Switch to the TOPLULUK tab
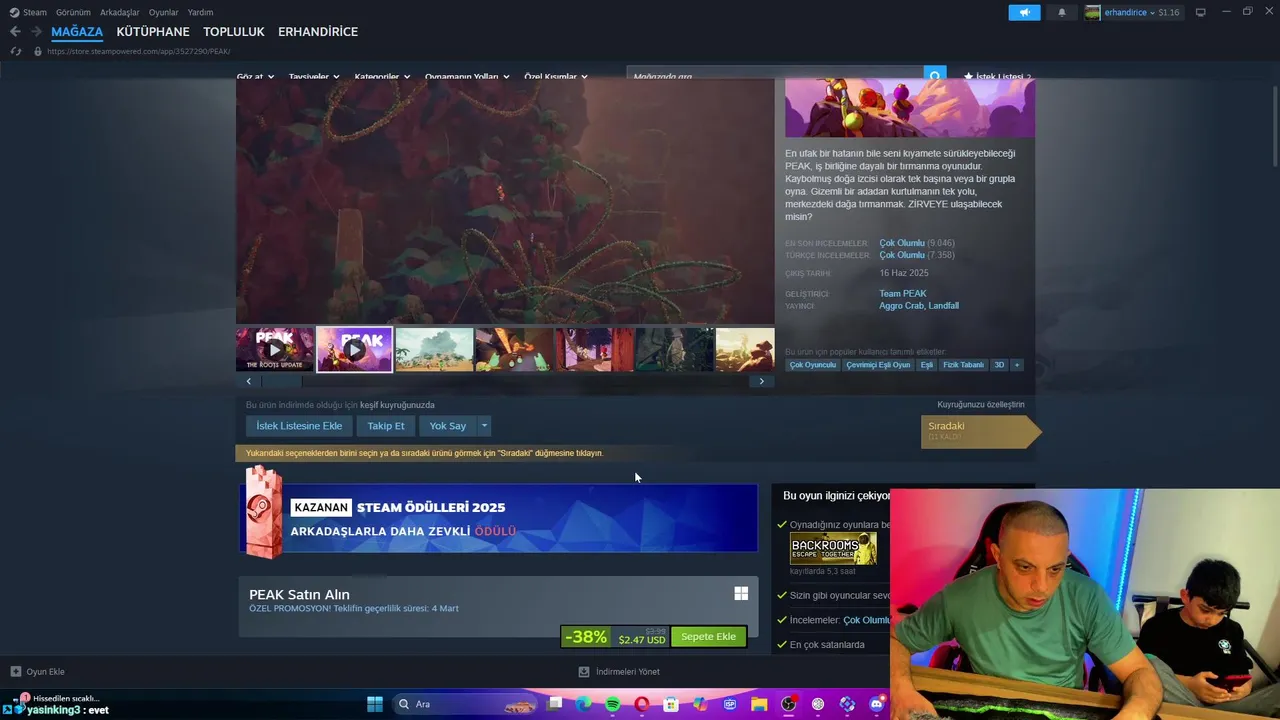 [234, 32]
